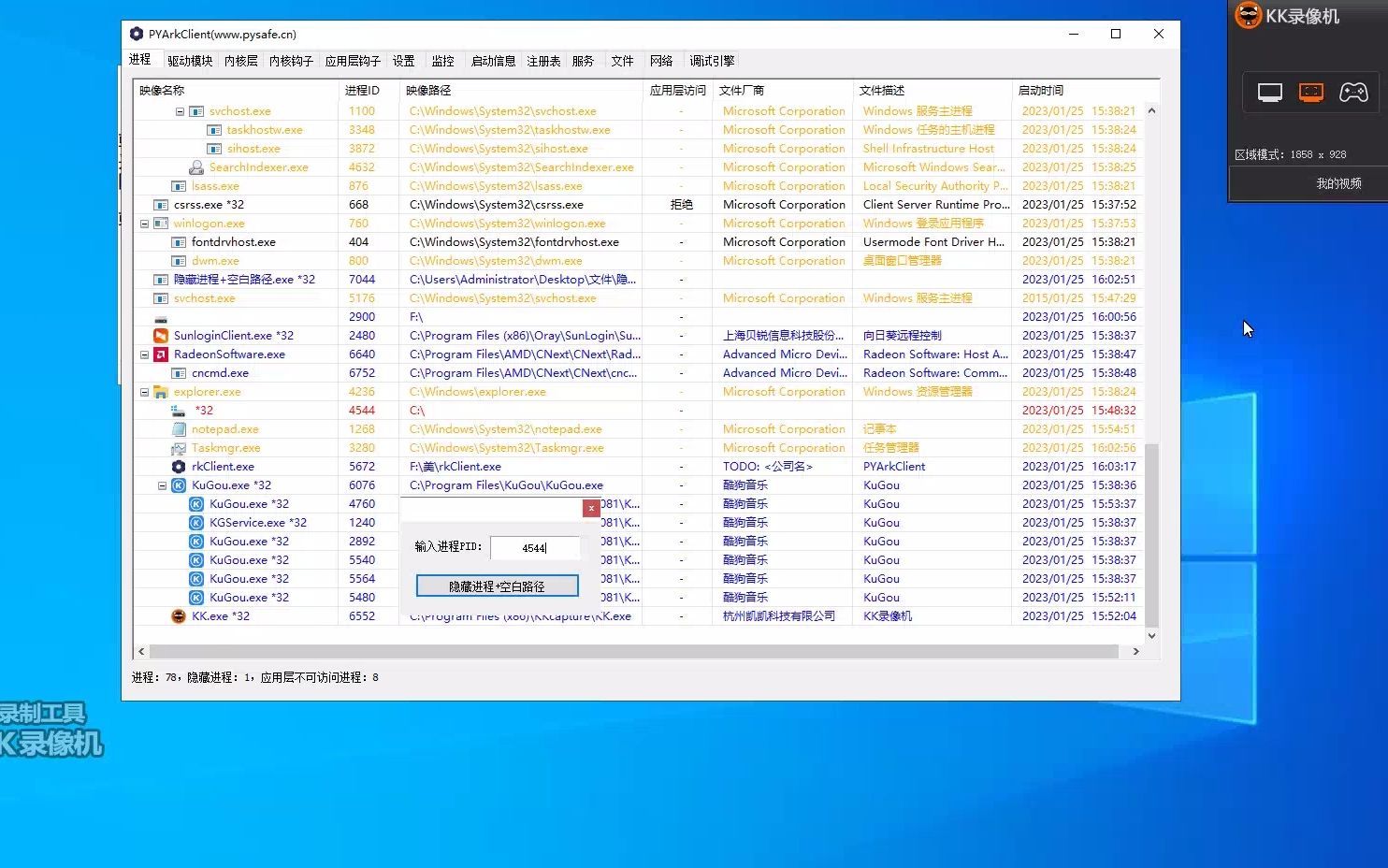
Task: Switch to the 应用层钩子 tab
Action: click(353, 61)
